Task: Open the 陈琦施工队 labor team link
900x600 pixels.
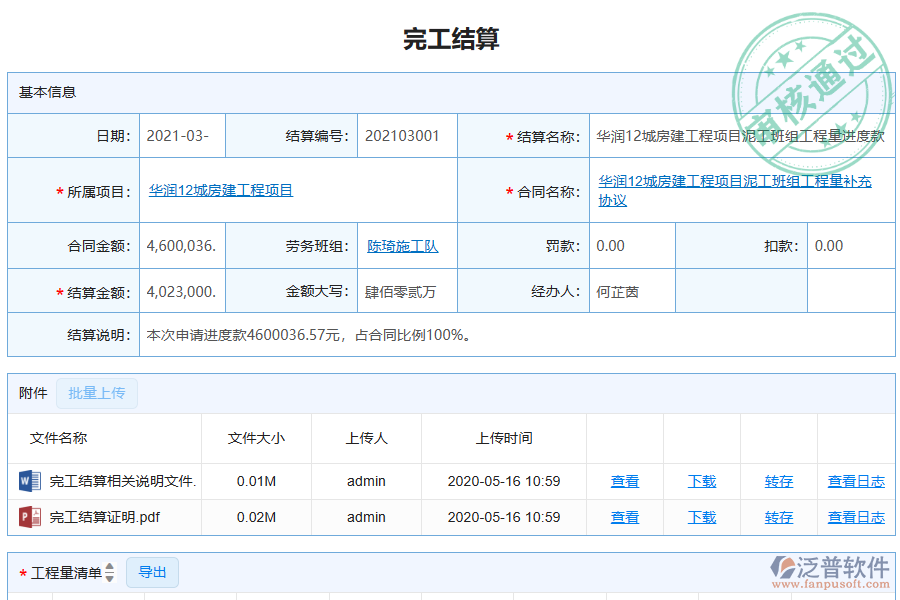Action: click(x=403, y=245)
